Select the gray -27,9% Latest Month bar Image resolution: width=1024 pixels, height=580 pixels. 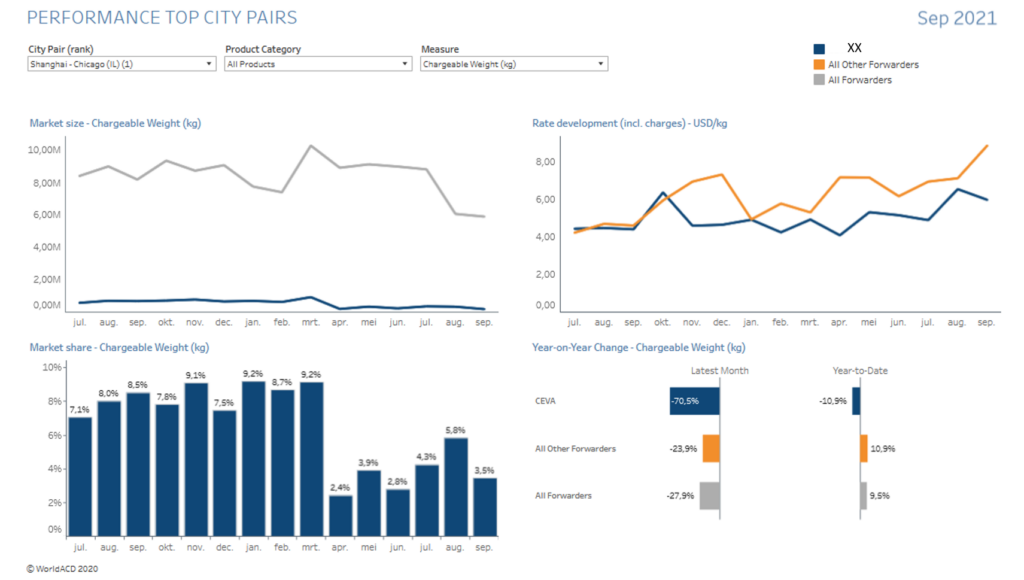(x=709, y=496)
